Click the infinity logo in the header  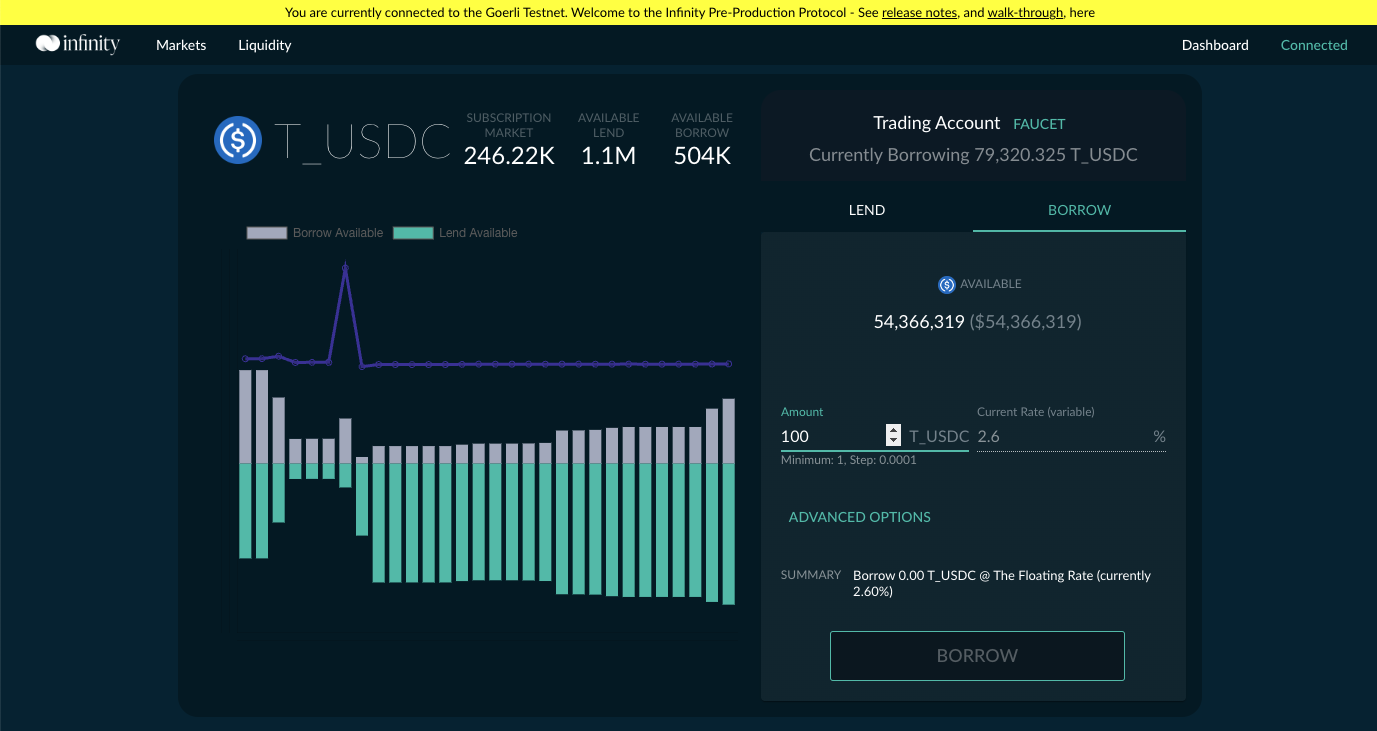78,44
